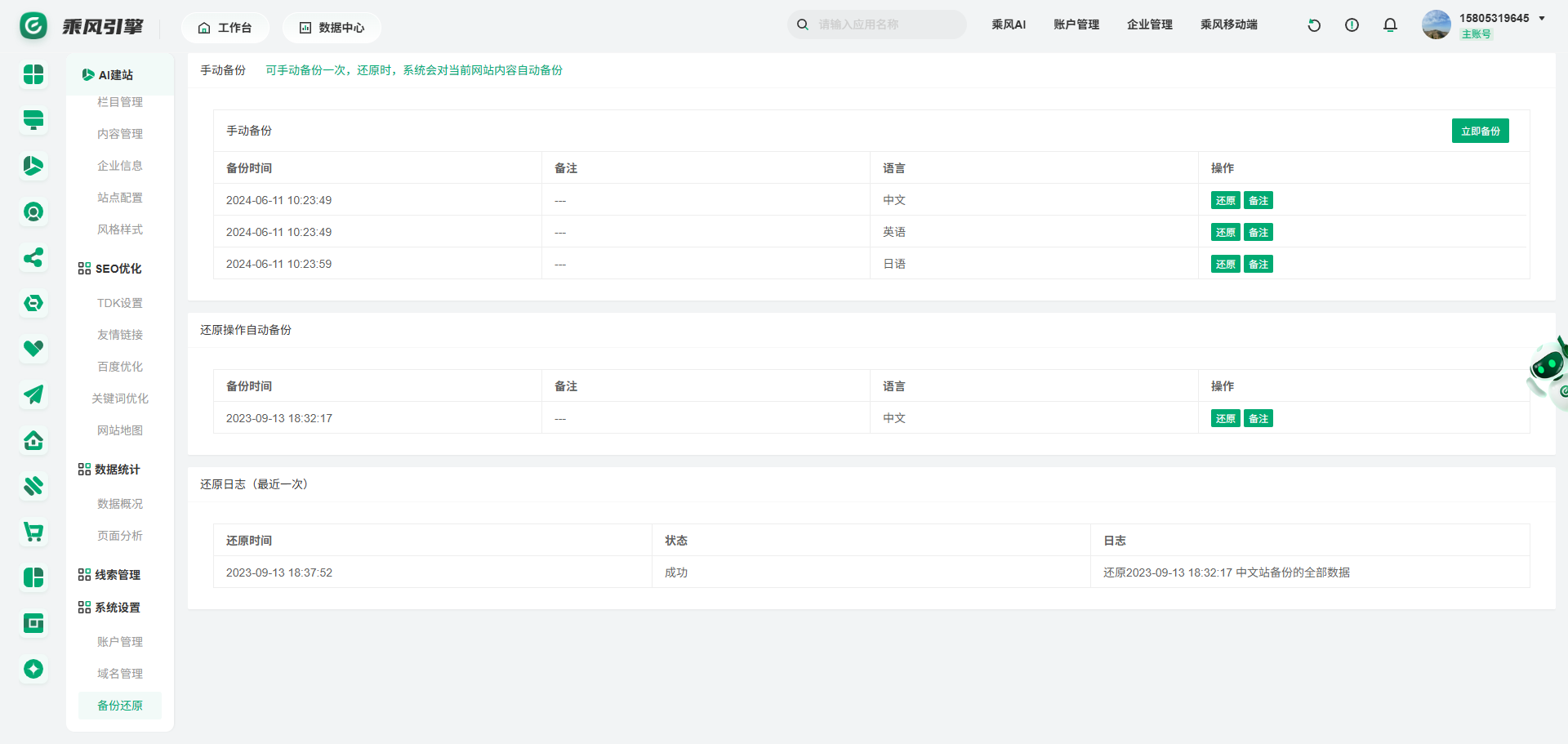This screenshot has height=744, width=1568.
Task: Open the notification bell
Action: point(1390,25)
